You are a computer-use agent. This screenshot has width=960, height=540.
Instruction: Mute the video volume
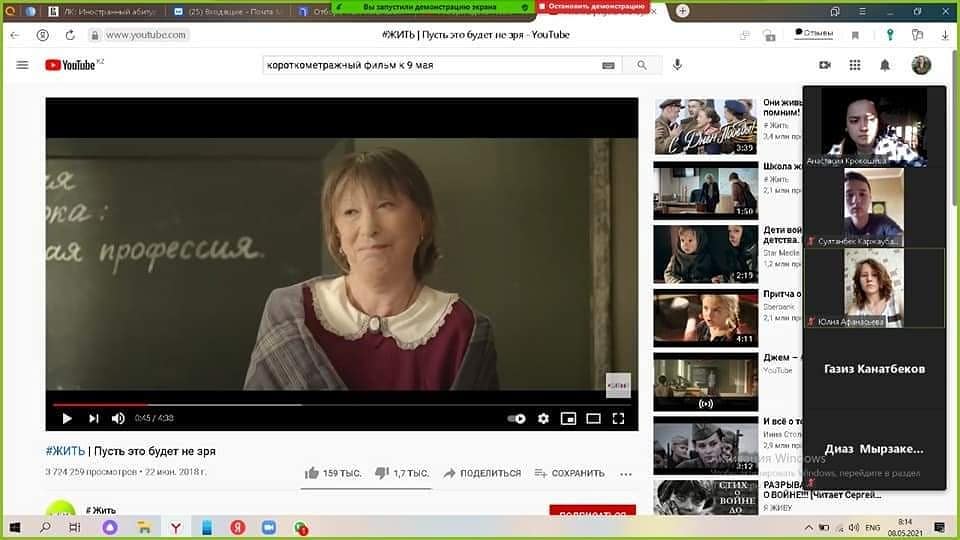pyautogui.click(x=118, y=418)
